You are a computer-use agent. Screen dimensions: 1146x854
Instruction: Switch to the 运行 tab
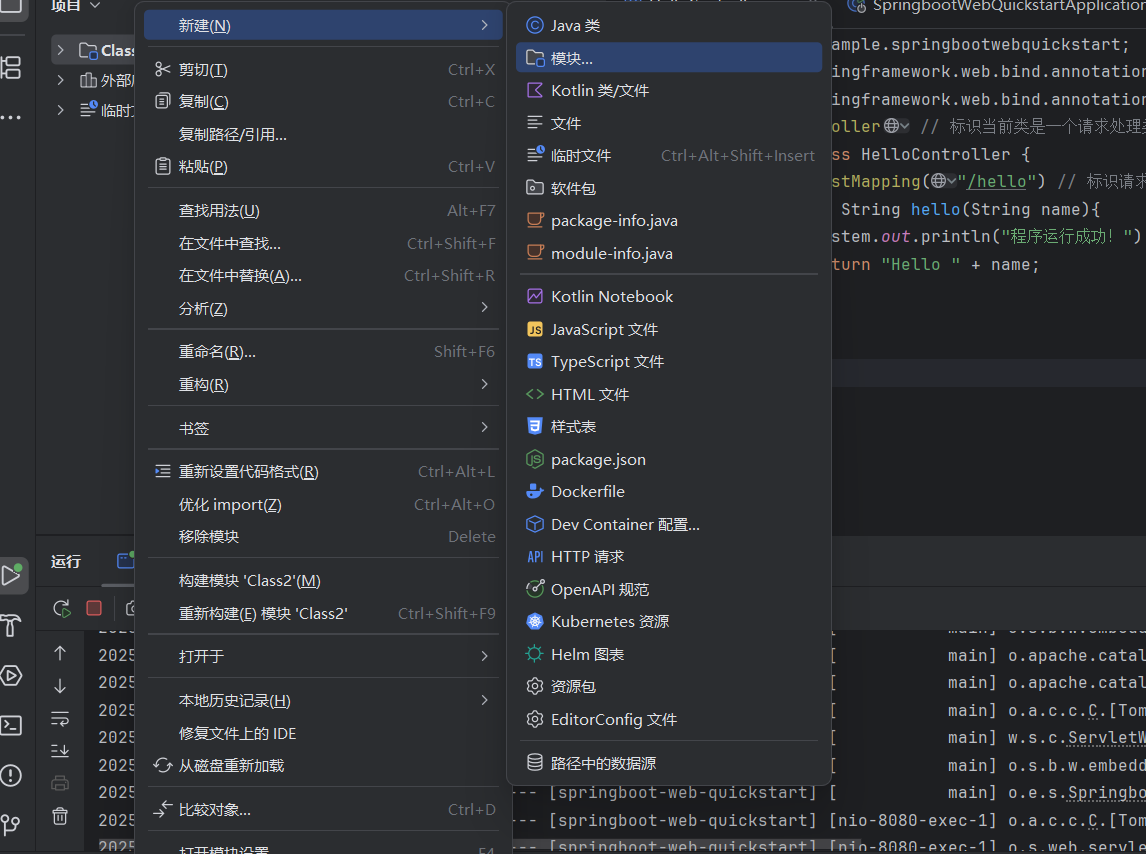[65, 561]
